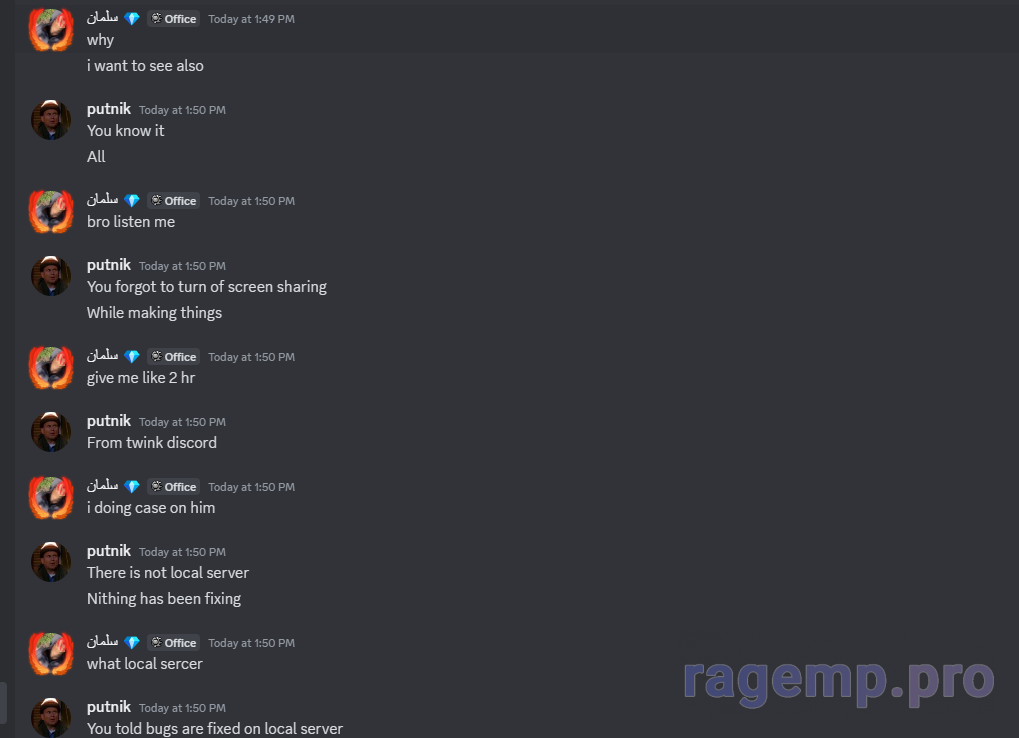Select the message 'i want to see also'

[145, 66]
